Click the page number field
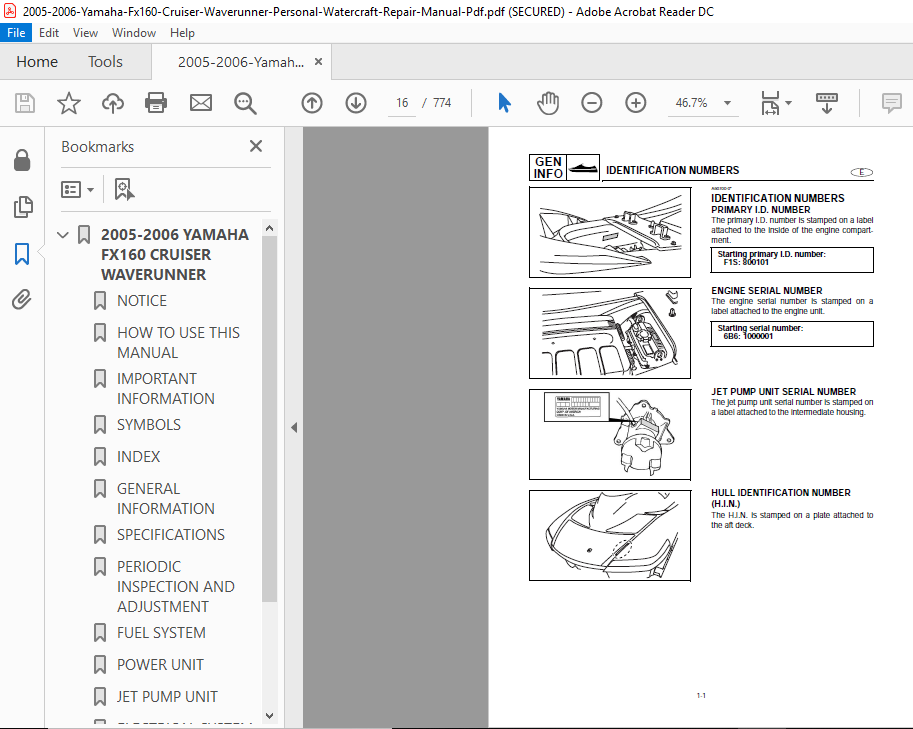Screen dimensions: 913x729 (402, 103)
